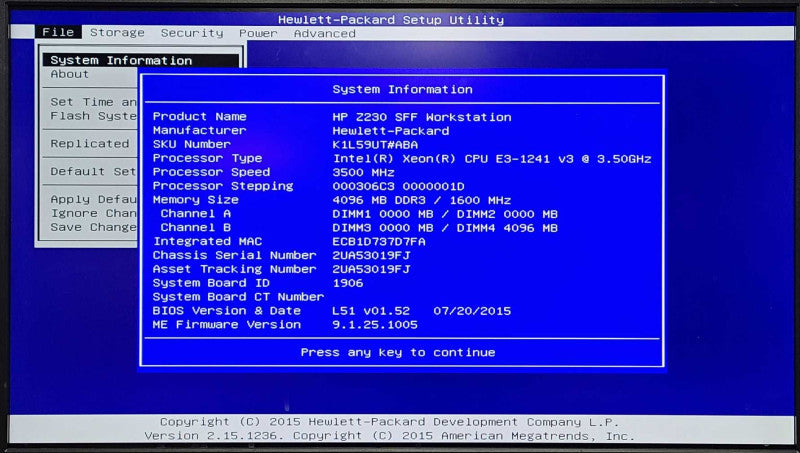Click the ECB1D737D7FA MAC address
This screenshot has height=453, width=800.
(x=379, y=242)
